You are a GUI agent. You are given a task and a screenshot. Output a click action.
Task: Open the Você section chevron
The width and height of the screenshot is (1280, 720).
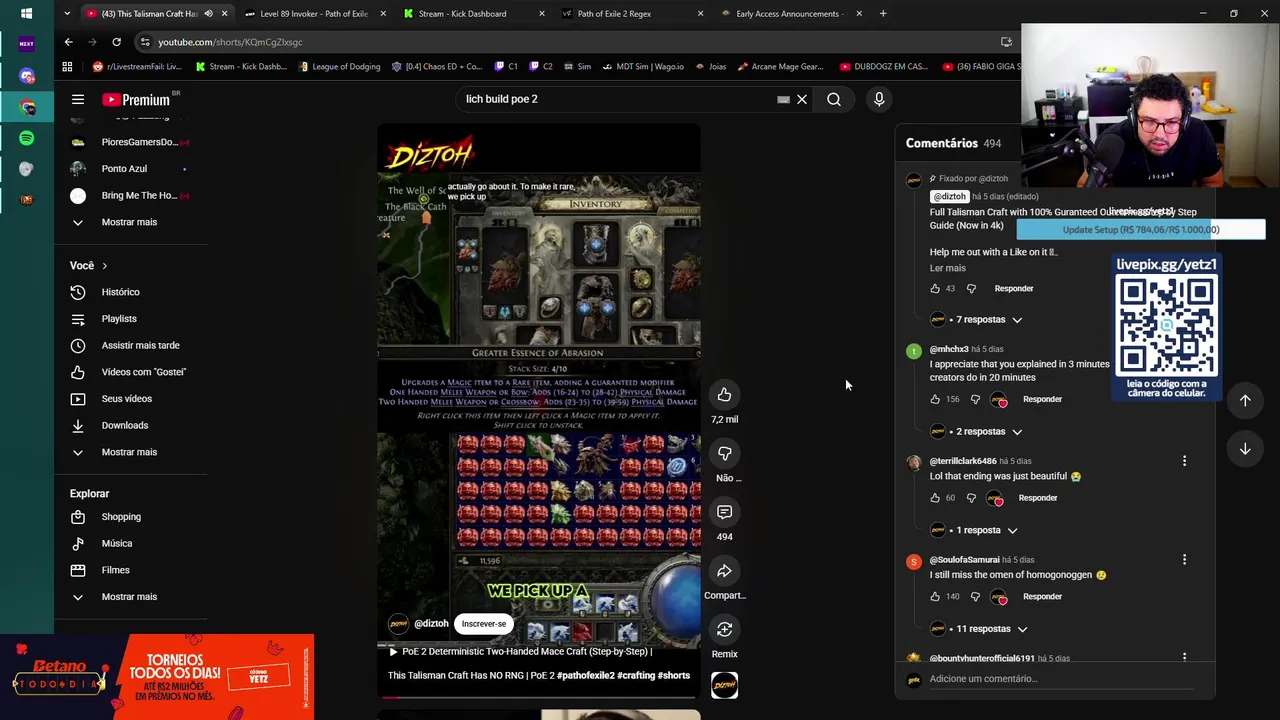104,266
